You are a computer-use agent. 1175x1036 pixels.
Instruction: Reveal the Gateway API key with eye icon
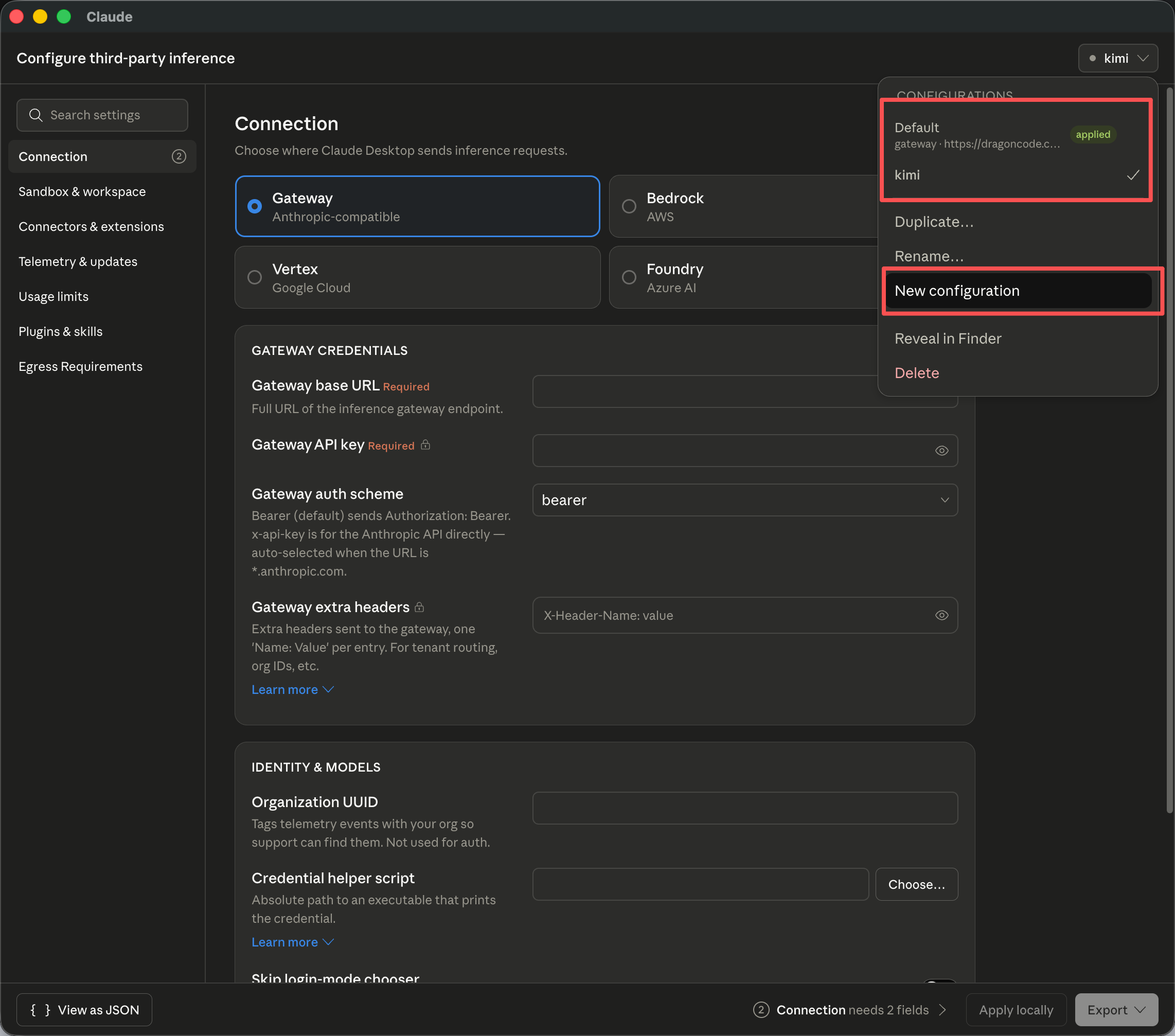[x=941, y=451]
